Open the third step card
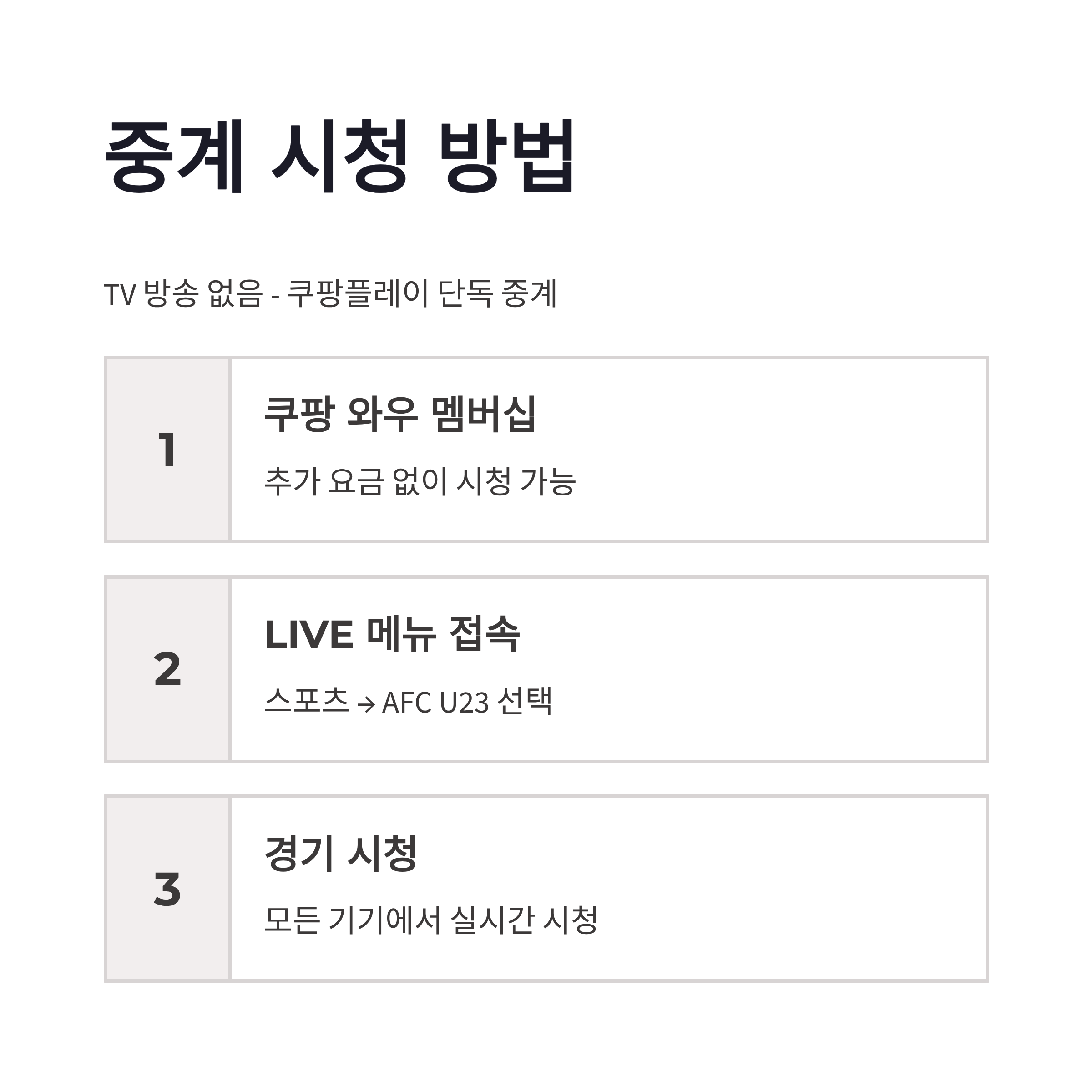Screen dimensions: 1092x1092 (546, 889)
